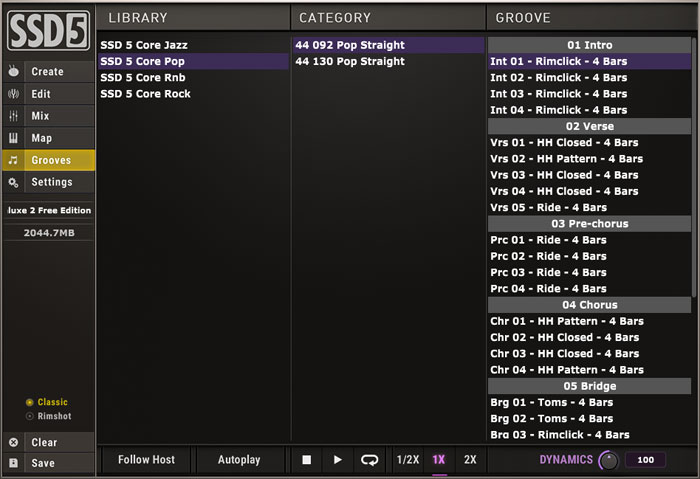Set tempo to 1X
The width and height of the screenshot is (700, 479).
coord(439,460)
